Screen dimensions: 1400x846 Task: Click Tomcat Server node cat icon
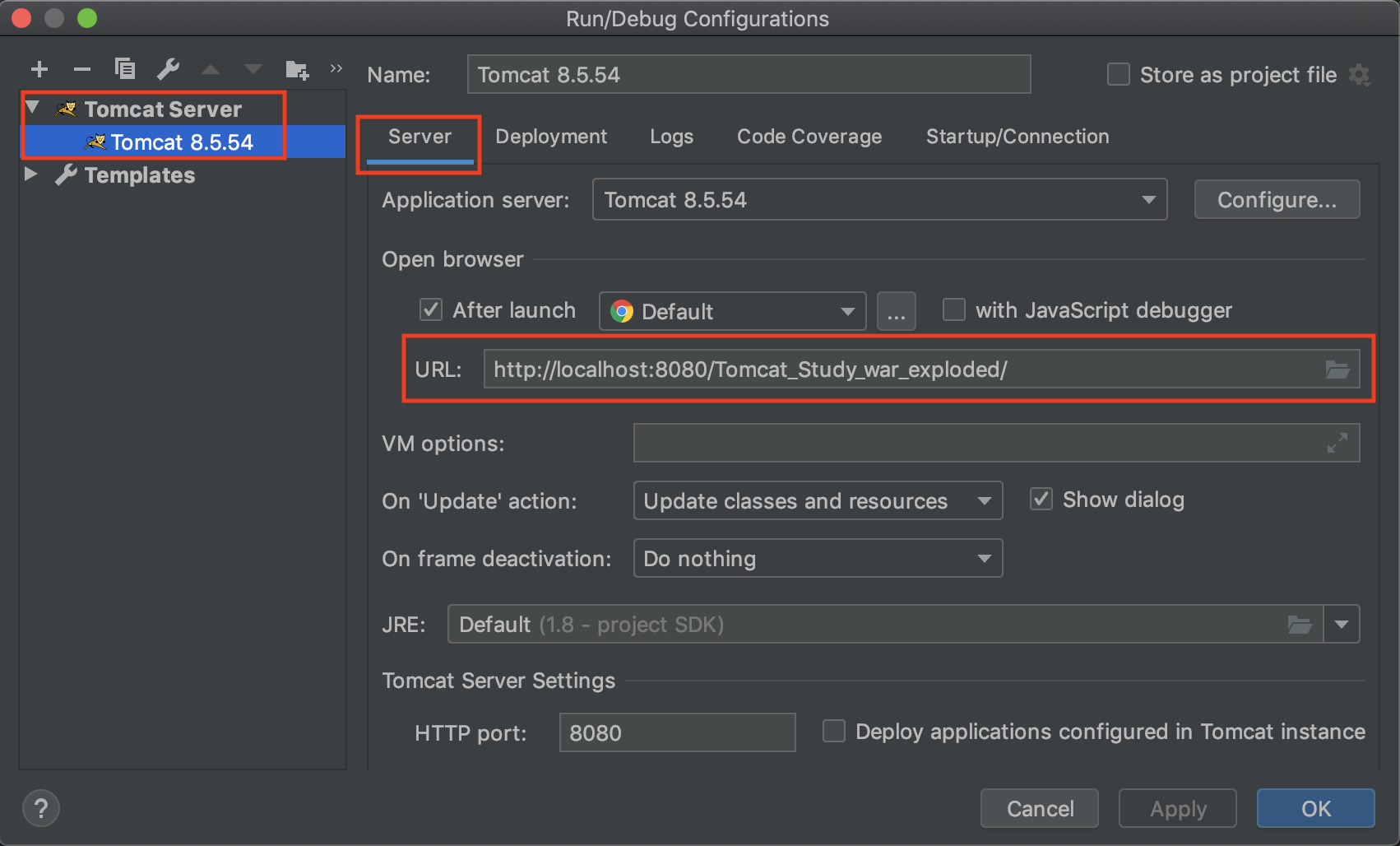66,109
